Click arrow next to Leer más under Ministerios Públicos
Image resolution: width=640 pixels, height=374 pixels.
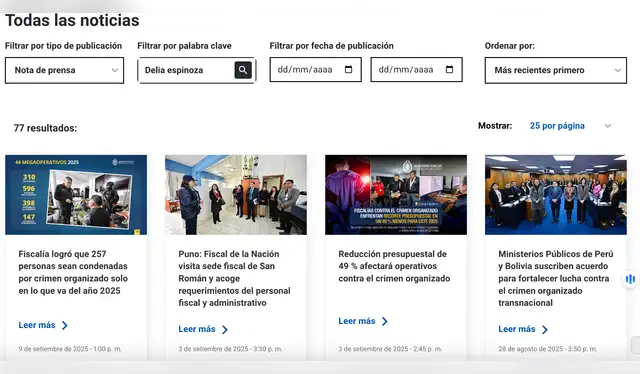click(x=544, y=329)
